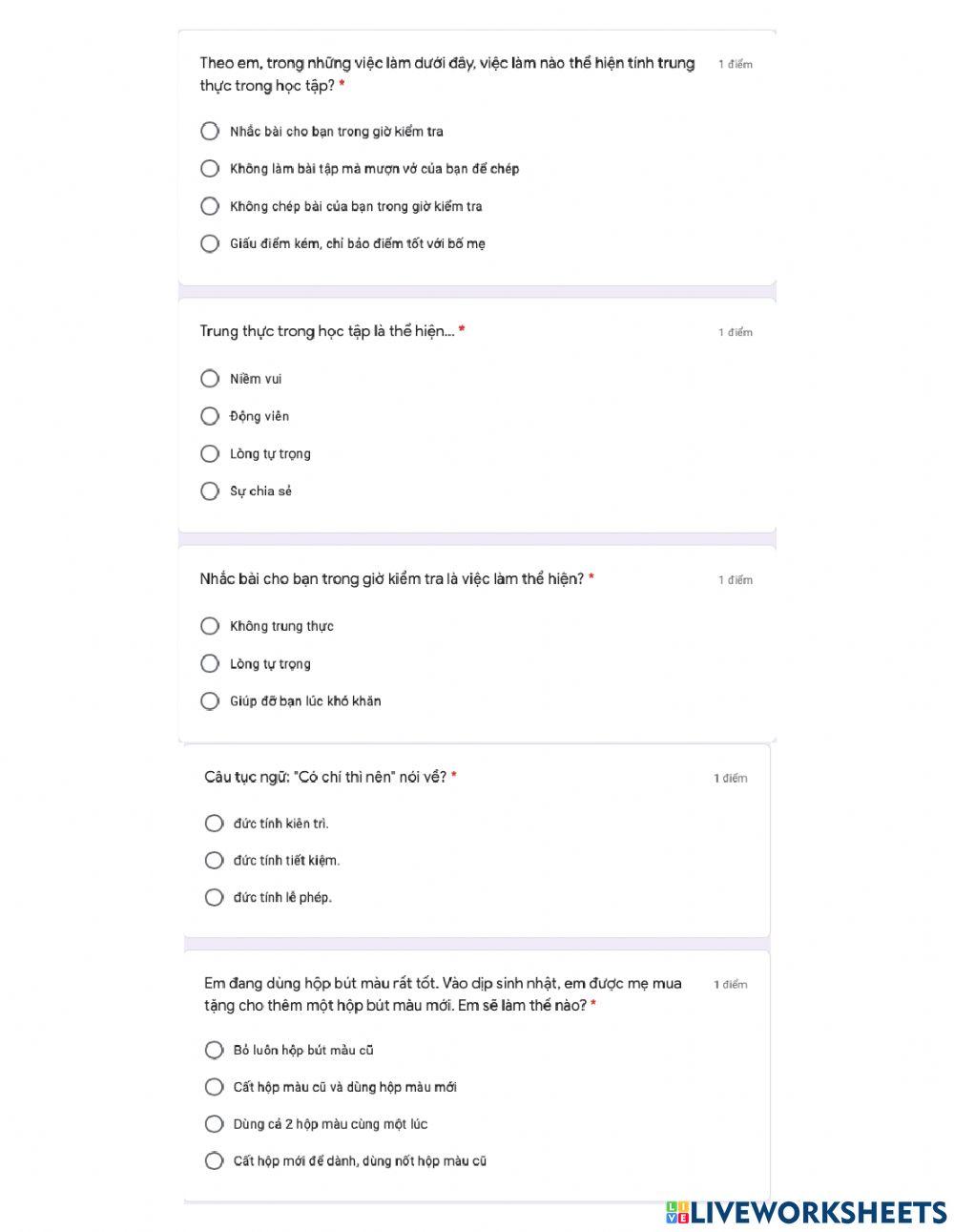Image resolution: width=954 pixels, height=1232 pixels.
Task: Pick "Cất hộp mới để dành" answer
Action: click(214, 1161)
